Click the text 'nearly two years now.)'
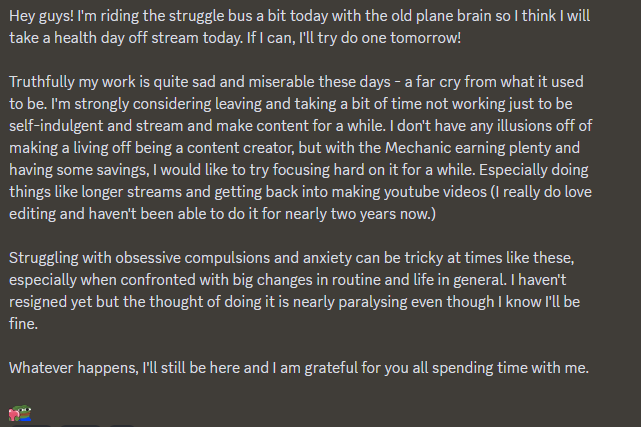641x427 pixels. click(360, 214)
